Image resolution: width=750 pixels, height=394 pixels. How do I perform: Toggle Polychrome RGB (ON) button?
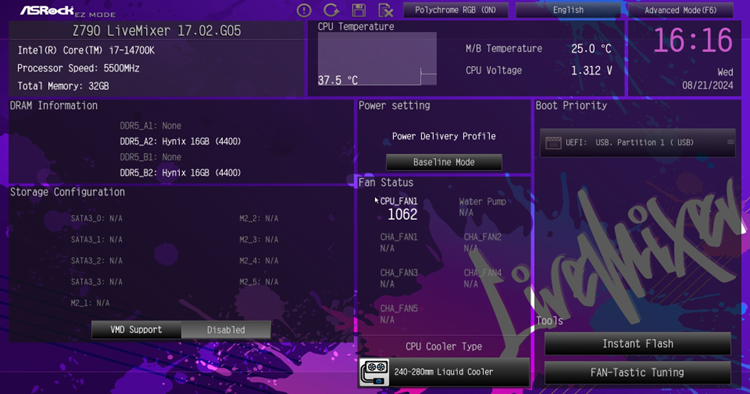(x=455, y=10)
